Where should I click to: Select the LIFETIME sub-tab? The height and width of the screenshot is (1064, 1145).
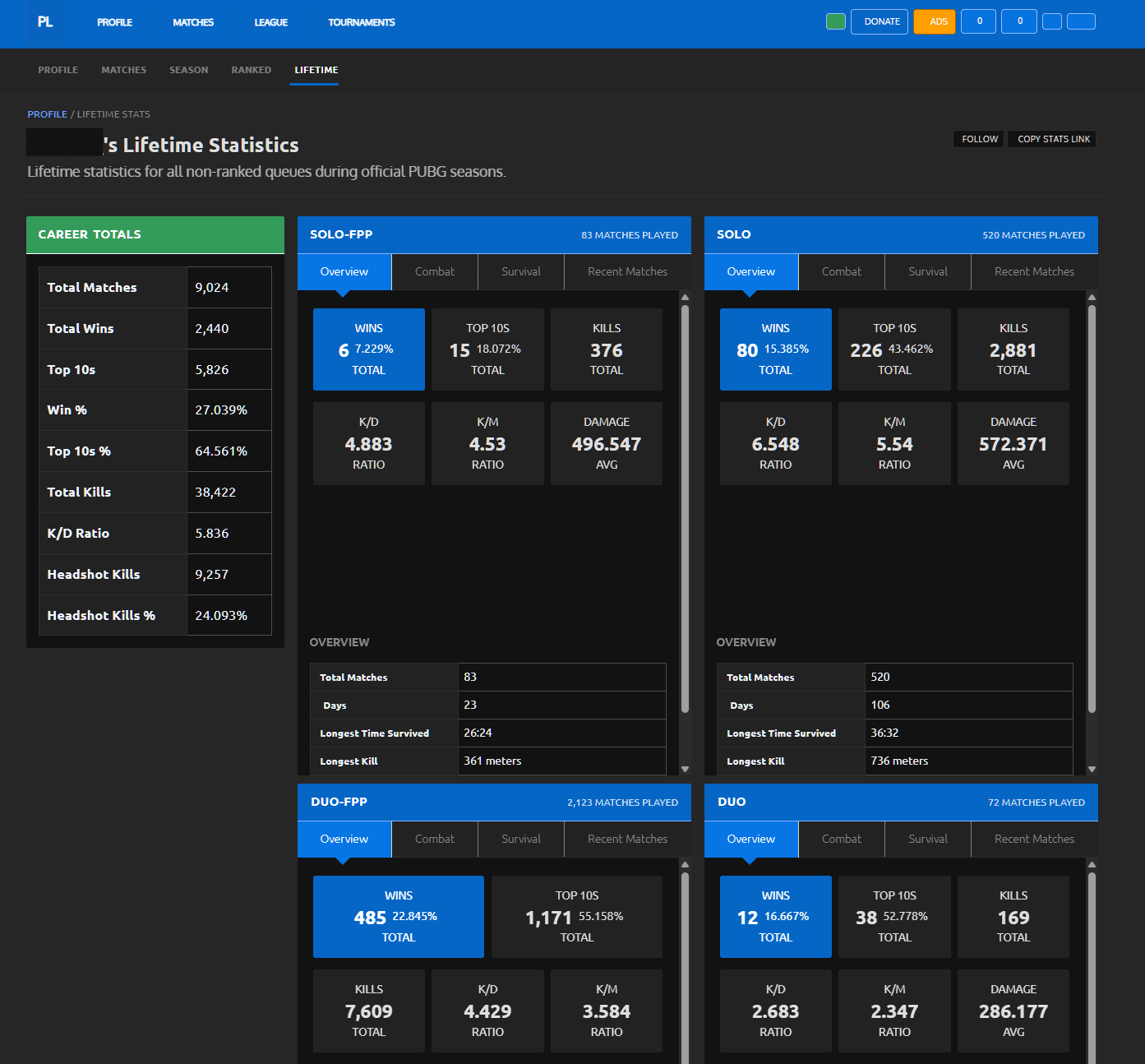(316, 70)
